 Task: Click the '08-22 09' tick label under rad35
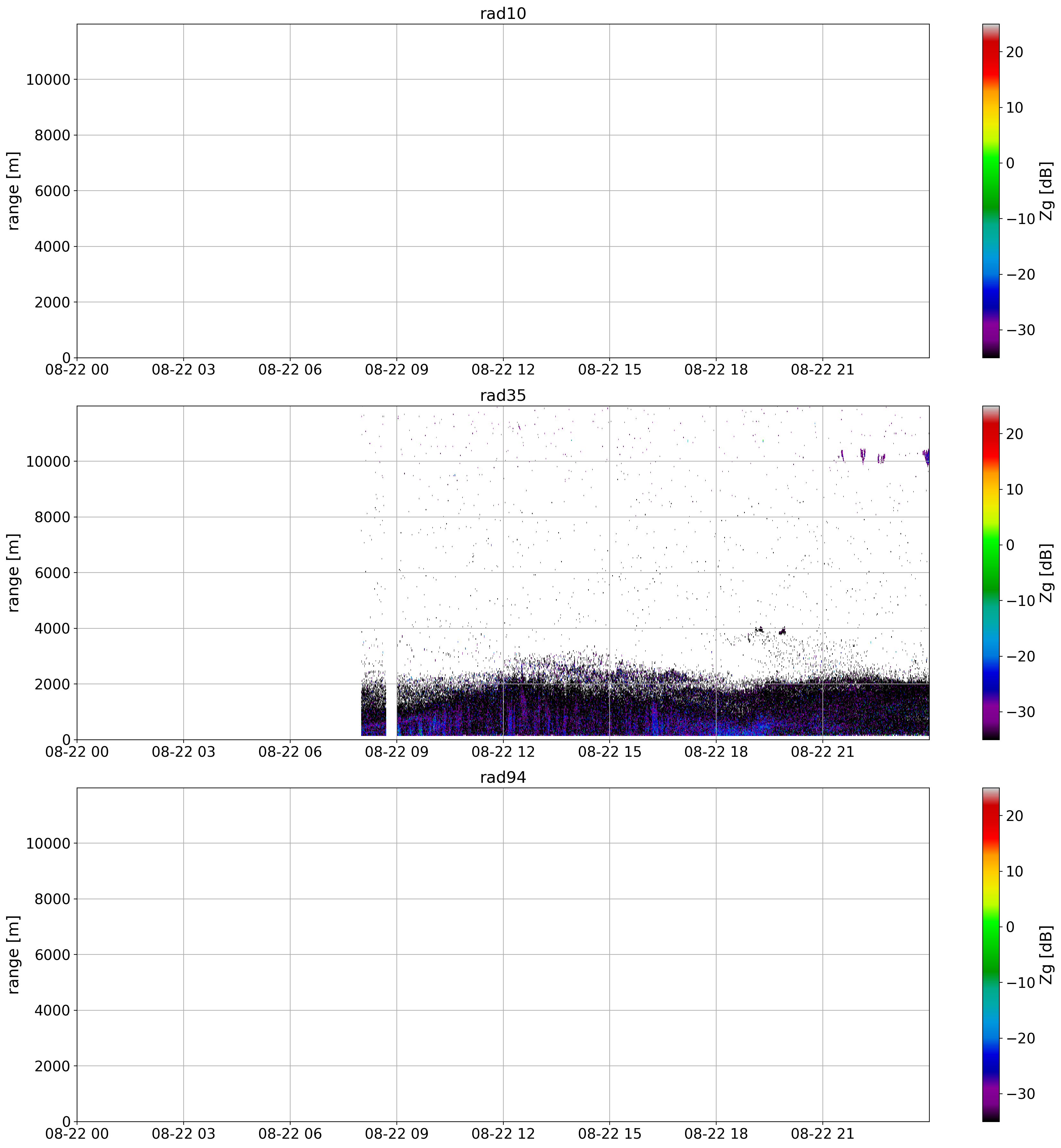coord(397,751)
